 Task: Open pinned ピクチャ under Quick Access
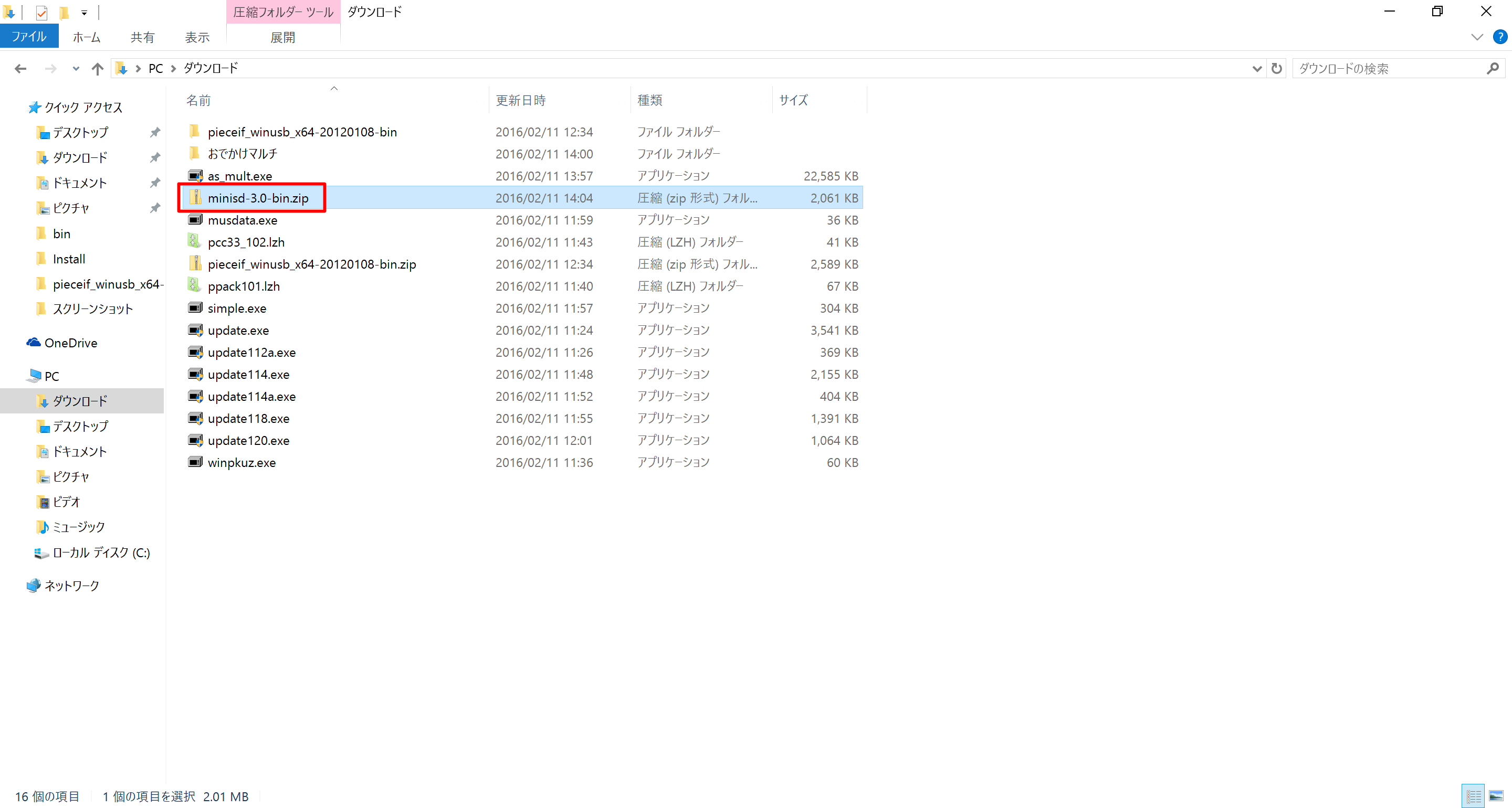point(71,208)
